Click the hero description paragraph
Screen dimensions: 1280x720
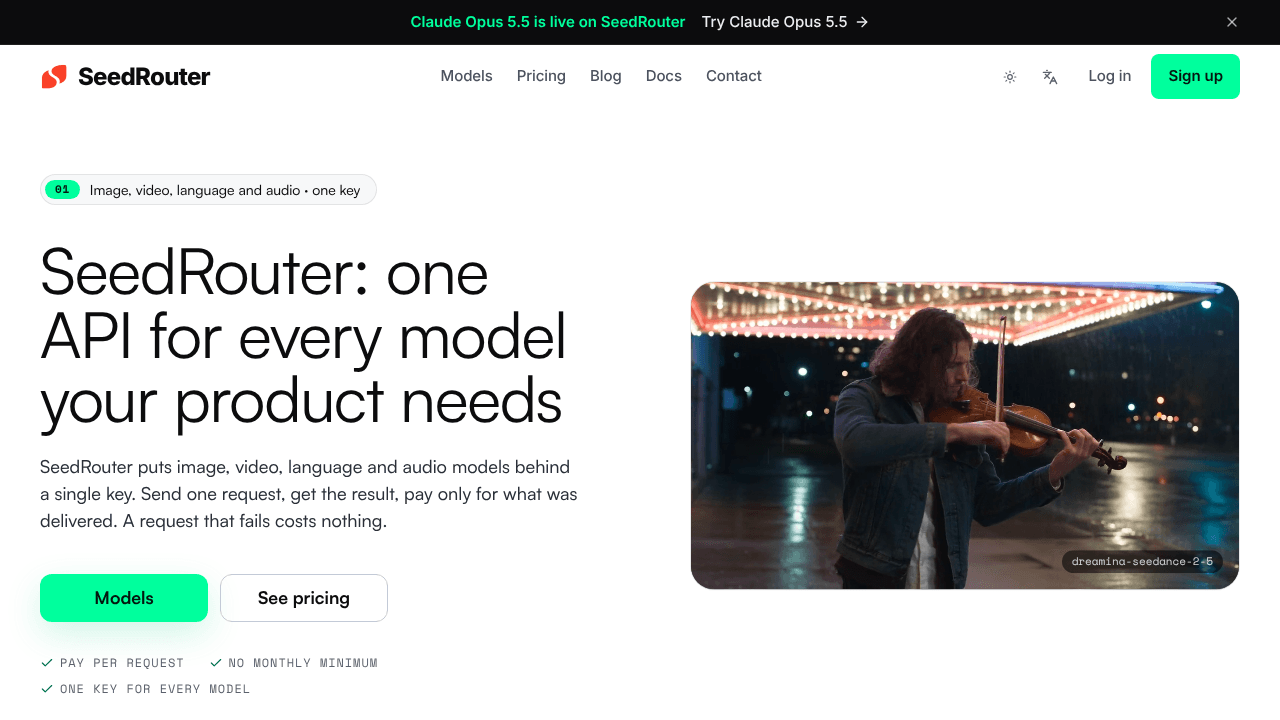tap(309, 494)
